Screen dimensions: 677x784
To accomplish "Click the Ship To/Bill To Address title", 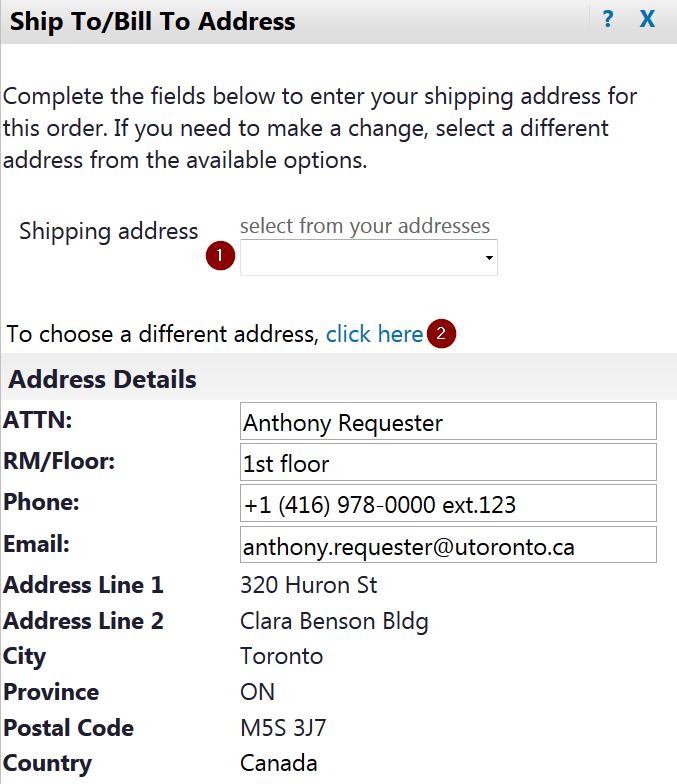I will tap(153, 21).
